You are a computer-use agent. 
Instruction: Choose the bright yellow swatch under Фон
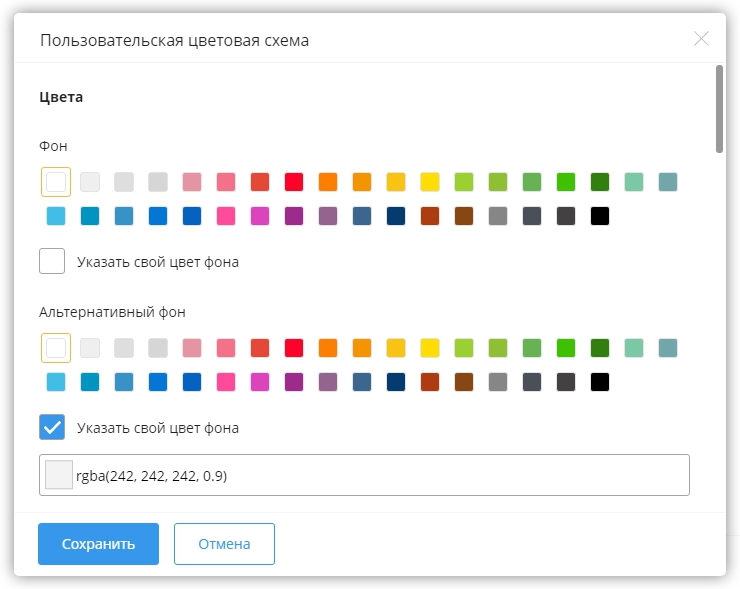tap(430, 182)
